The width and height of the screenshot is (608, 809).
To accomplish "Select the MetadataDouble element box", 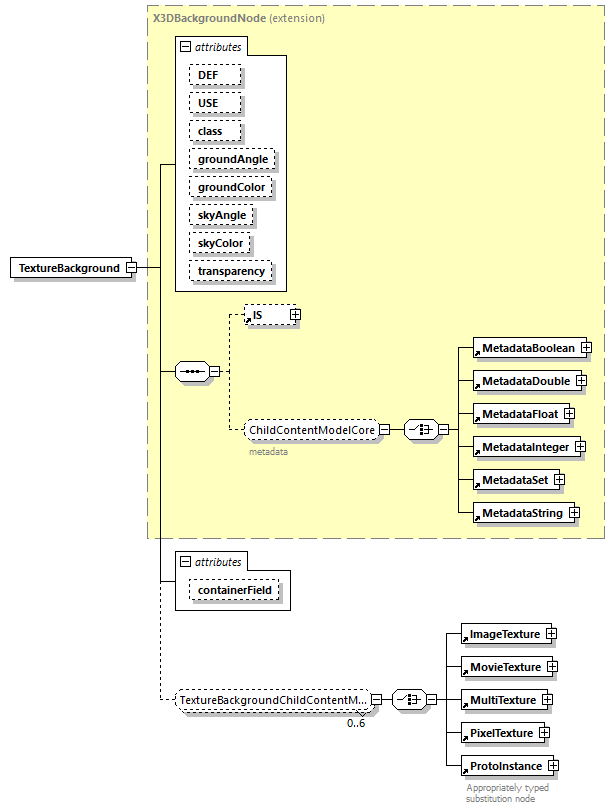I will [525, 381].
